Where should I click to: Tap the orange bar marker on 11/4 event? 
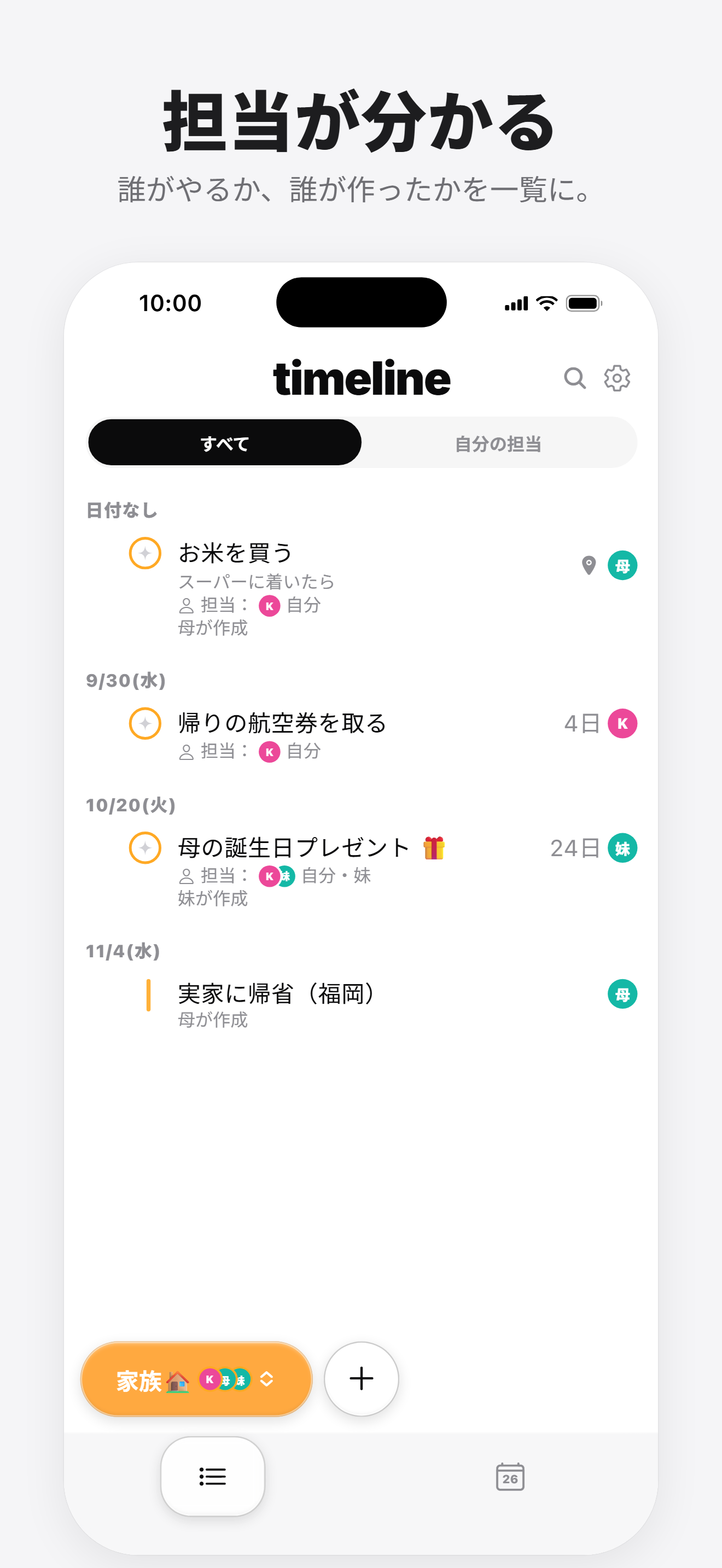point(148,994)
